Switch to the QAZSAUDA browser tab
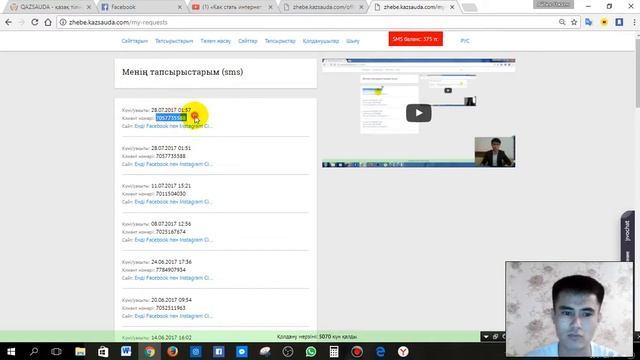 [x=50, y=7]
